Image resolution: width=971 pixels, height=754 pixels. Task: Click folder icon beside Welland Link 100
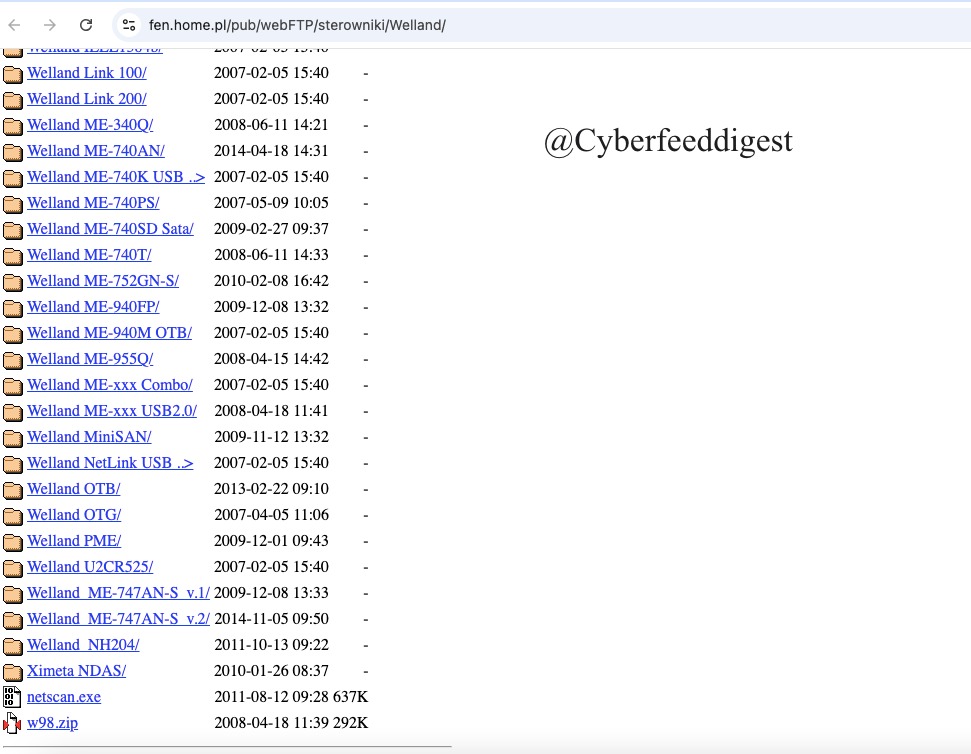(x=12, y=74)
